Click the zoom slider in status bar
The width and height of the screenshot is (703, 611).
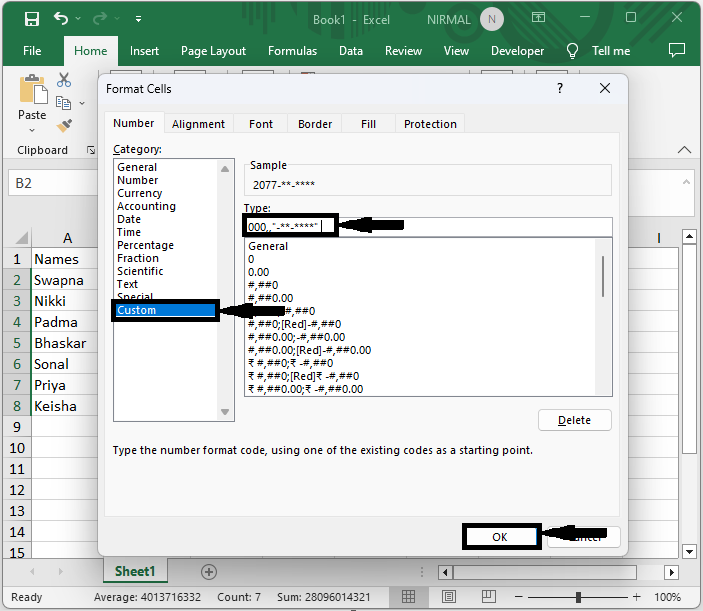coord(580,597)
